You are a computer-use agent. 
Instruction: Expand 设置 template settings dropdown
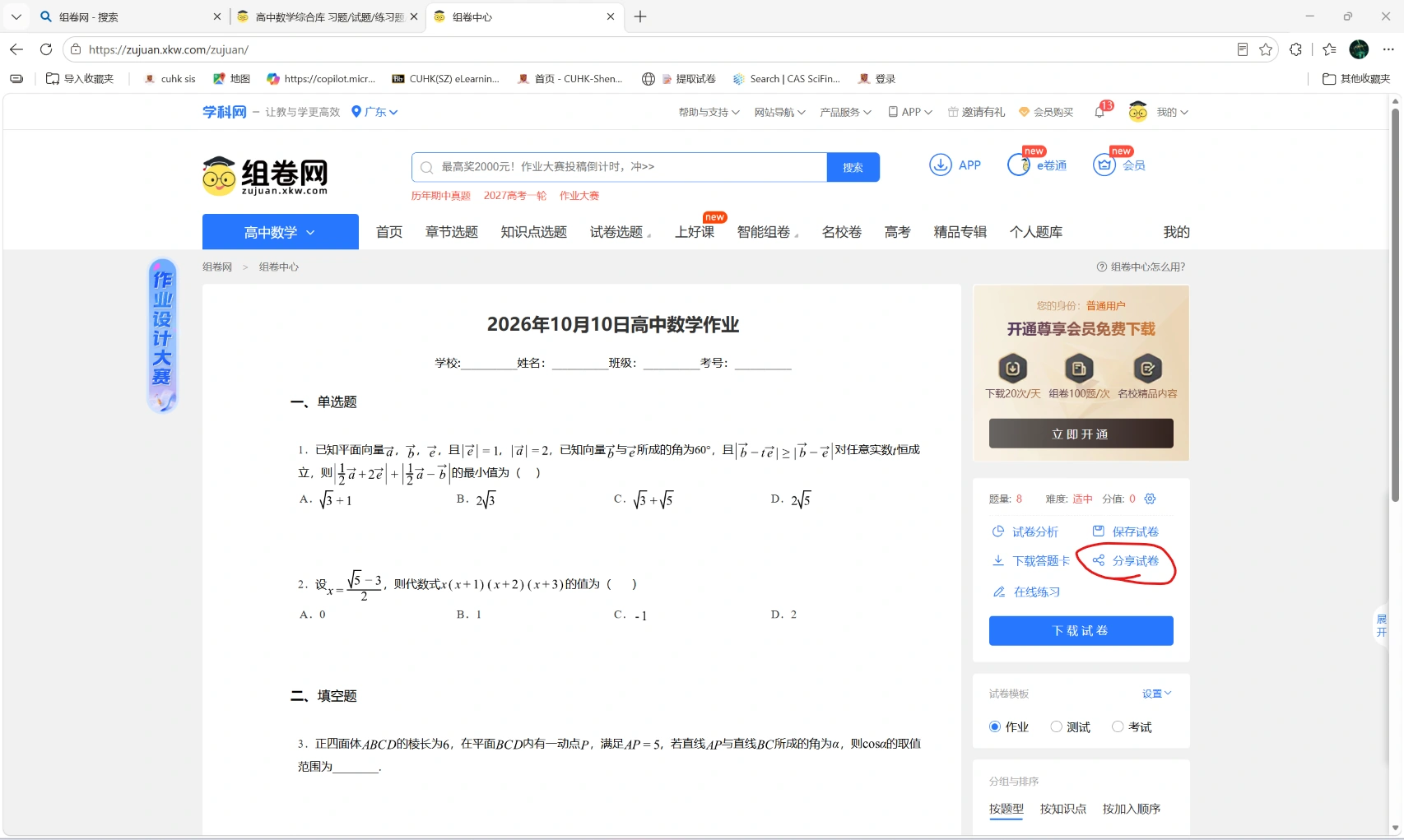coord(1156,694)
